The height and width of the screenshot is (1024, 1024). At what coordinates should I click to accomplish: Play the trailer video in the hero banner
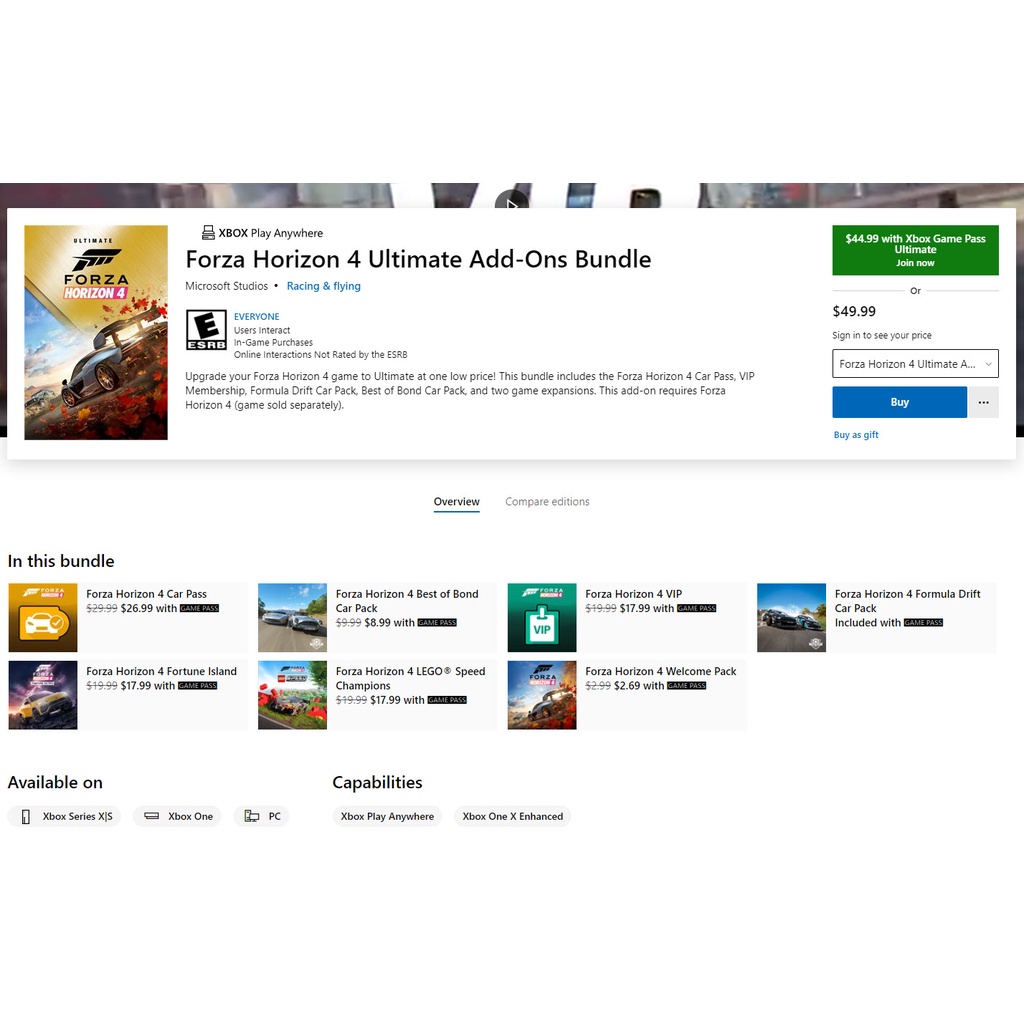pos(511,199)
